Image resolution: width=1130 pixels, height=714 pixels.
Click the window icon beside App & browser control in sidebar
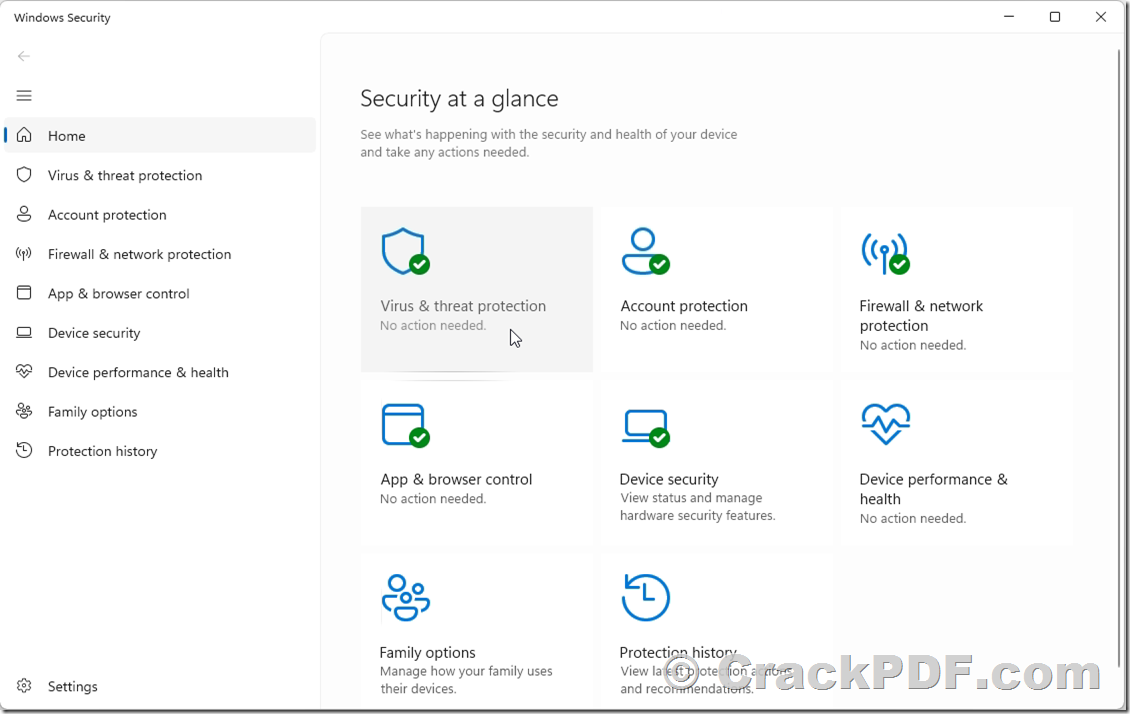pyautogui.click(x=24, y=293)
